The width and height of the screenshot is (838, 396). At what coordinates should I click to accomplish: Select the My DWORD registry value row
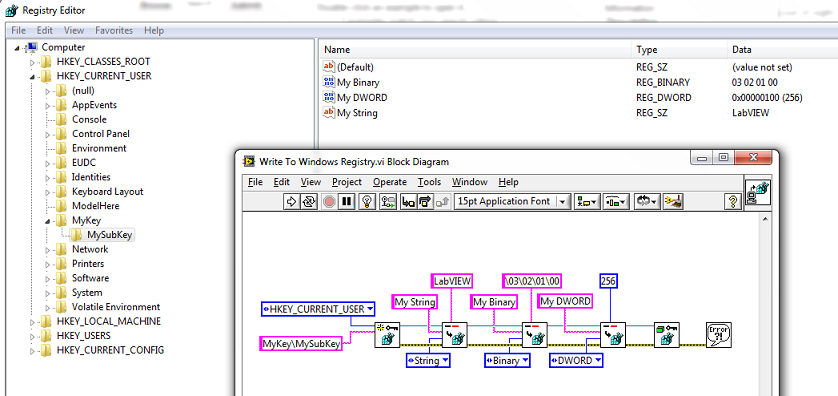[x=362, y=98]
